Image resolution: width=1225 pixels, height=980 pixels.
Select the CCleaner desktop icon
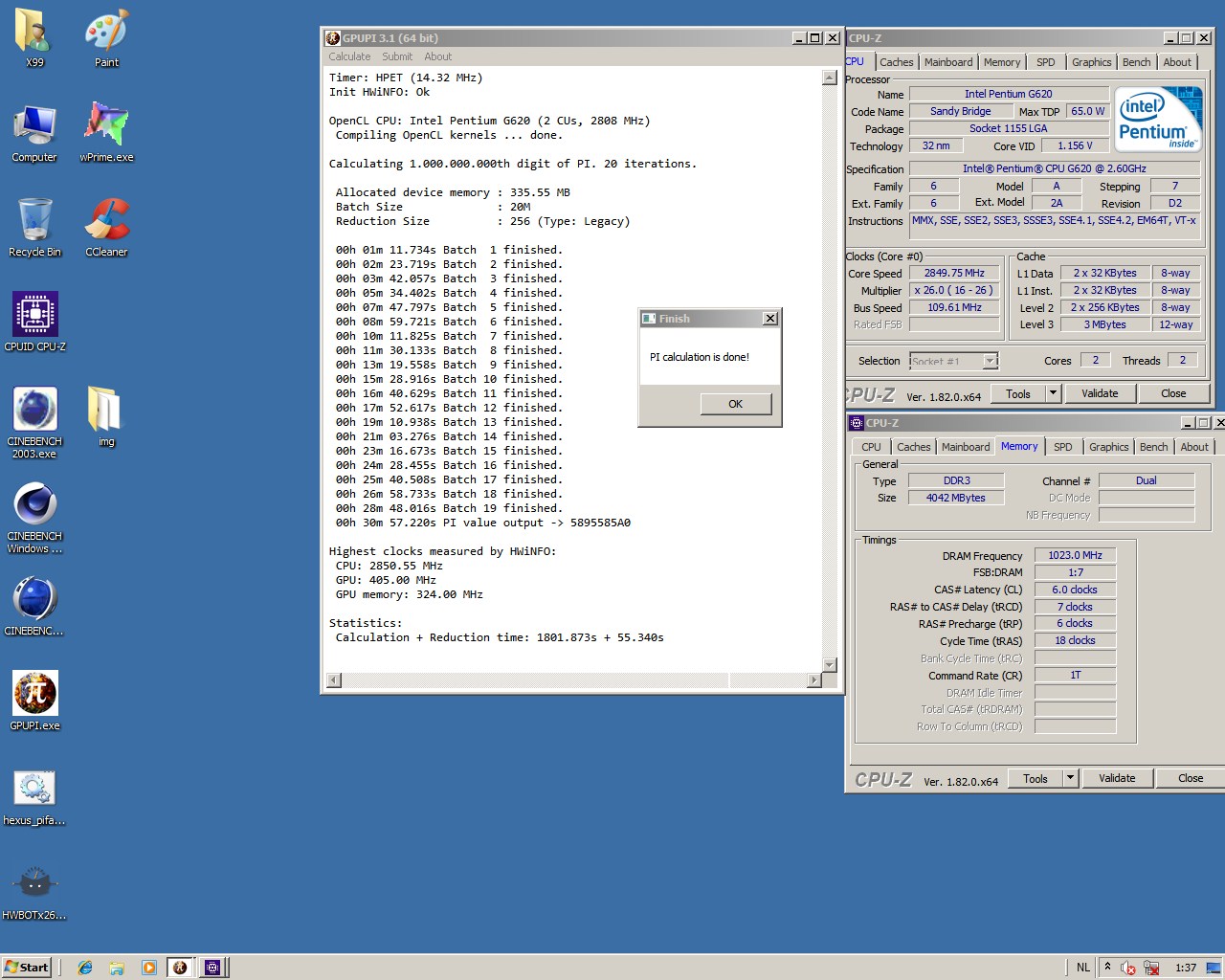106,228
